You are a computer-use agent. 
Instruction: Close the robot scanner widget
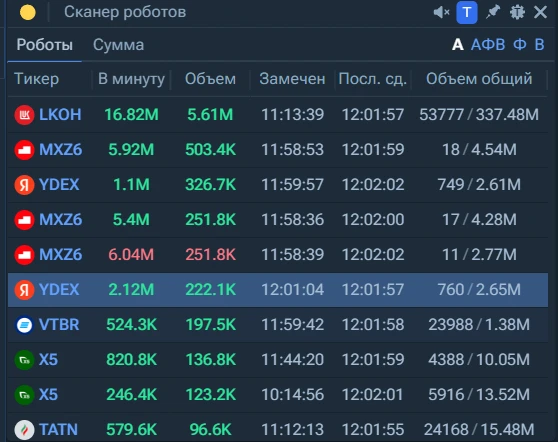tap(541, 12)
